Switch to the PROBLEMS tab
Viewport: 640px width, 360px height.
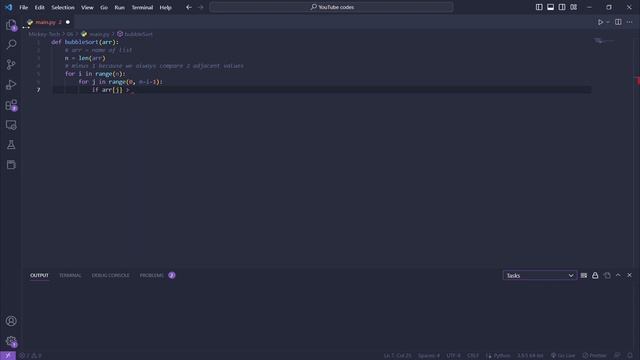tap(157, 276)
